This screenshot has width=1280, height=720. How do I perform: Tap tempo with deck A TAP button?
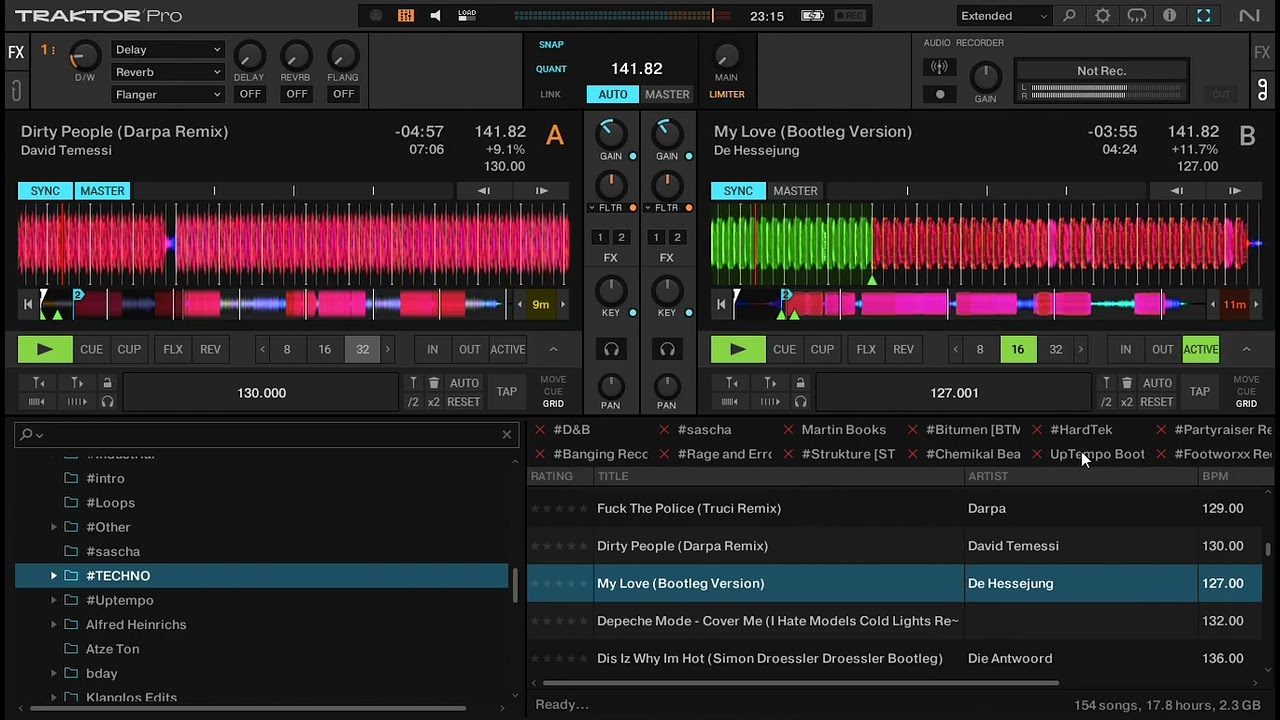coord(507,392)
